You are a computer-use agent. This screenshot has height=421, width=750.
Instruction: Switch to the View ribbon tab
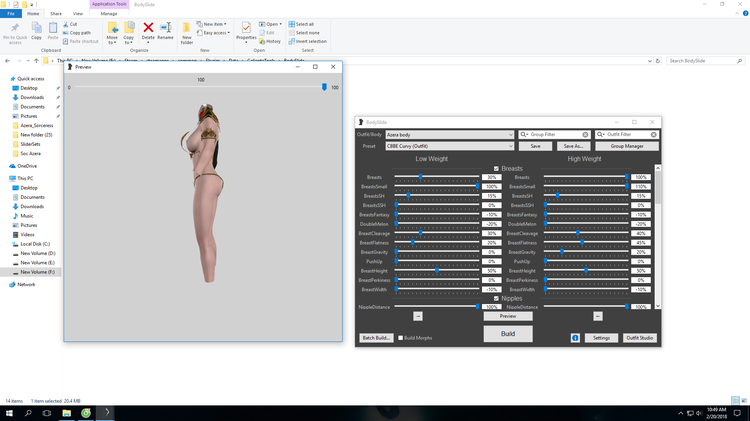77,14
